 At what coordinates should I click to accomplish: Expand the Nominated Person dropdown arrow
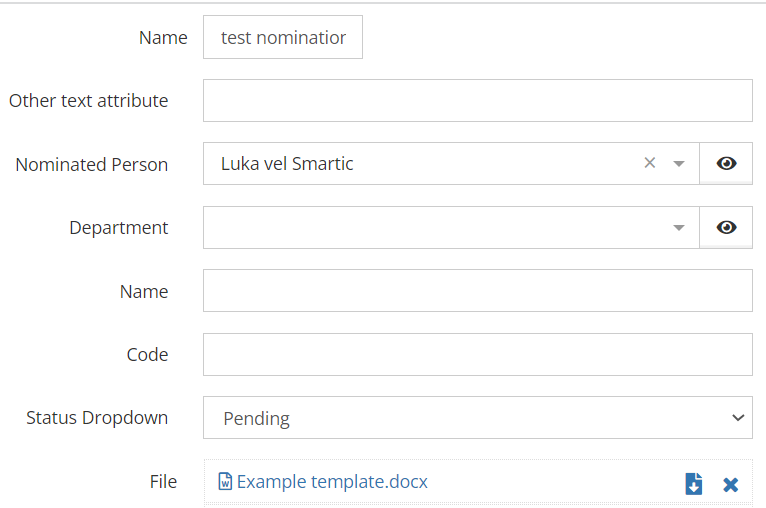679,164
